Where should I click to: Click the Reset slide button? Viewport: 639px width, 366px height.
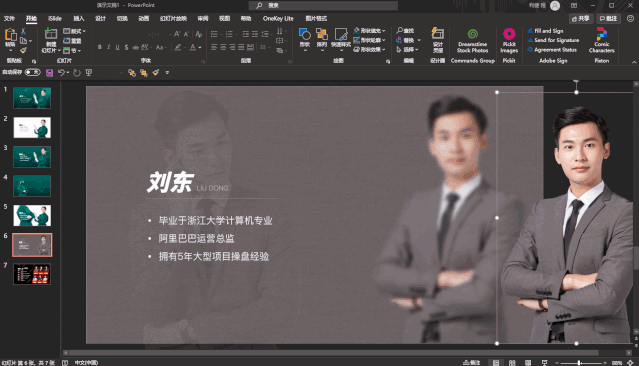pos(72,41)
